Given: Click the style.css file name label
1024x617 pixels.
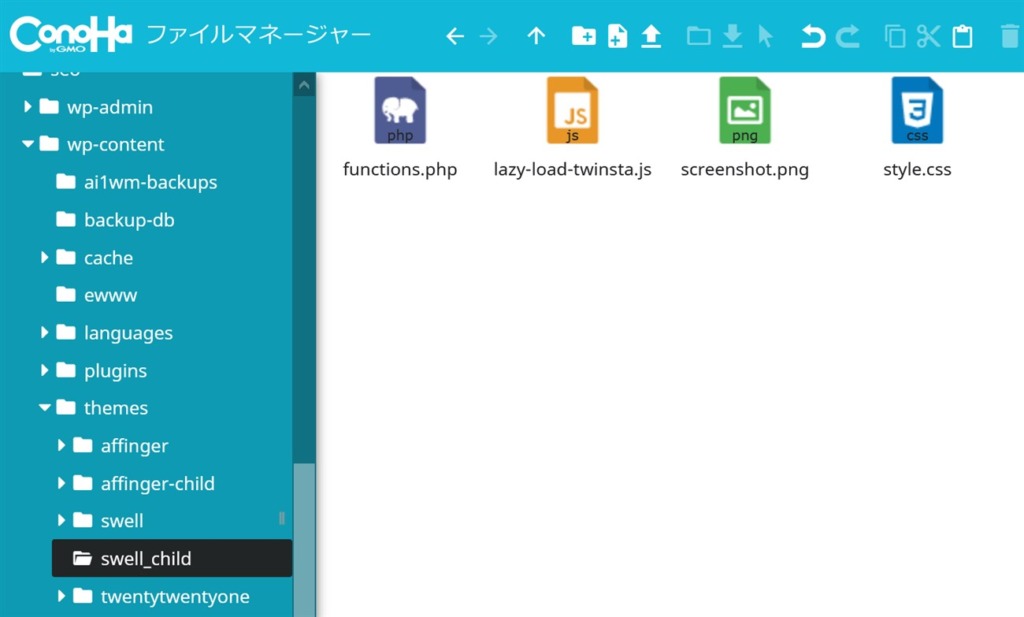Looking at the screenshot, I should coord(917,169).
